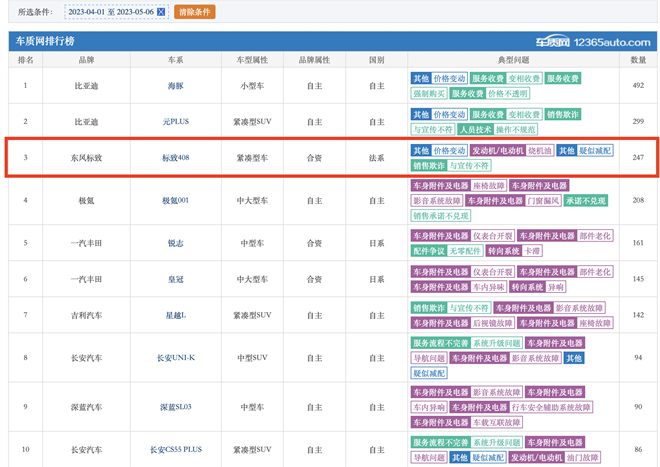Select the 数量 column header
Viewport: 660px width, 467px height.
click(638, 60)
